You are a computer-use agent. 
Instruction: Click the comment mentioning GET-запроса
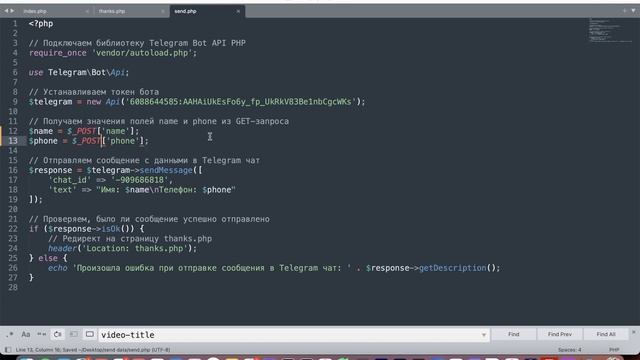click(x=159, y=121)
